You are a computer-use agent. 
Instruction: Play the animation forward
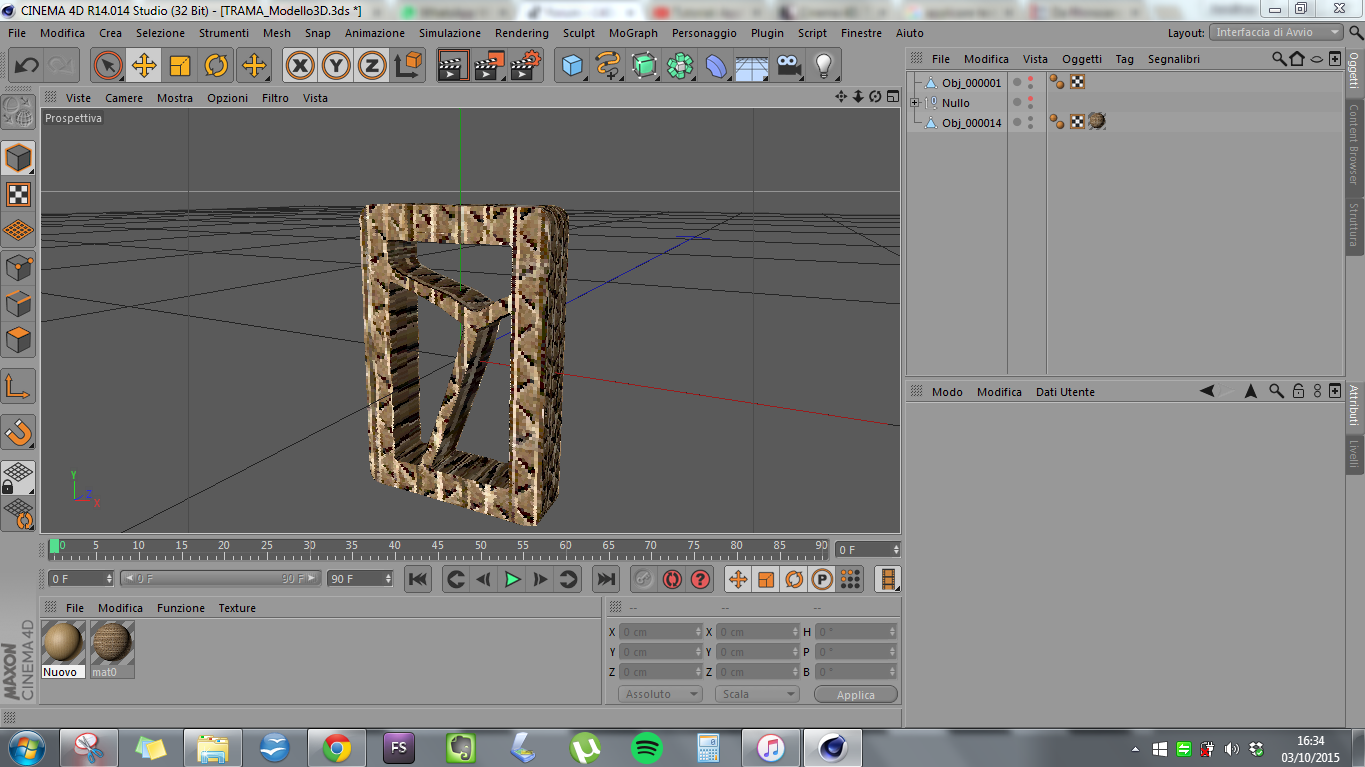[x=512, y=579]
